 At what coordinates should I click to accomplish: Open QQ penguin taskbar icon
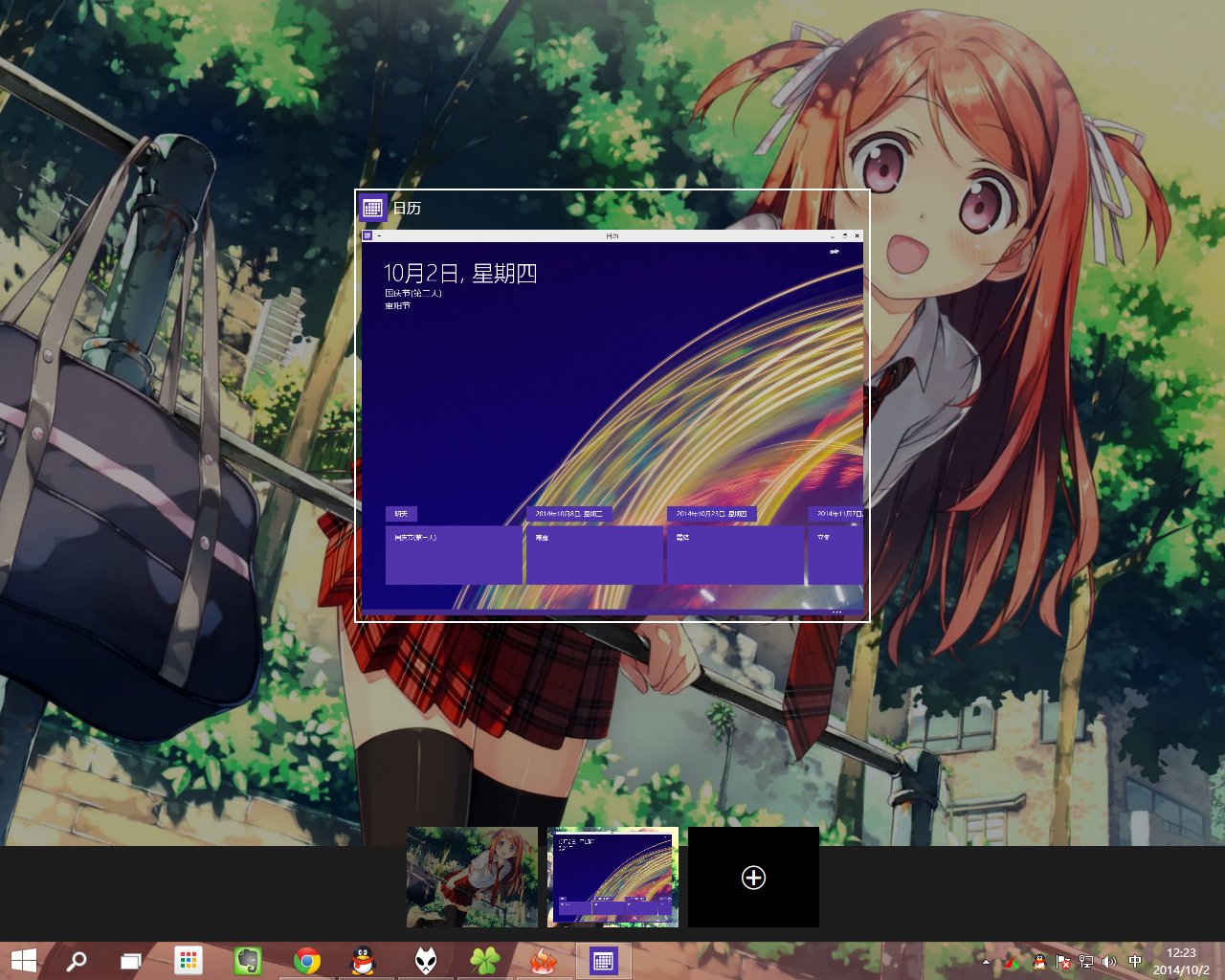pyautogui.click(x=363, y=961)
